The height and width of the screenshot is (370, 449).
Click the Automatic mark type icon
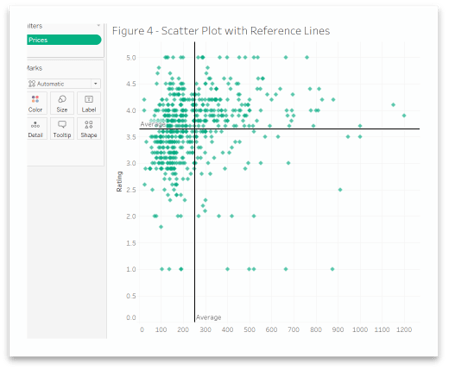32,84
